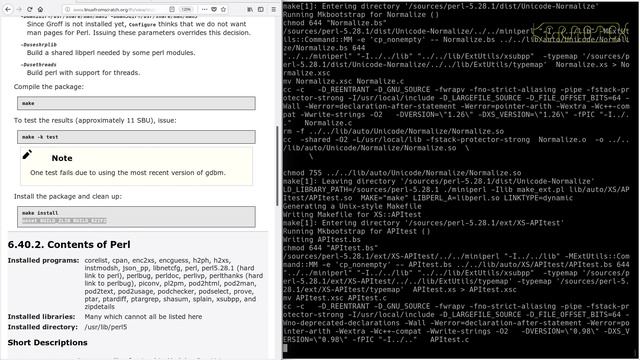The image size is (640, 360).
Task: Click 'Install the package and clean up:' text
Action: click(68, 196)
